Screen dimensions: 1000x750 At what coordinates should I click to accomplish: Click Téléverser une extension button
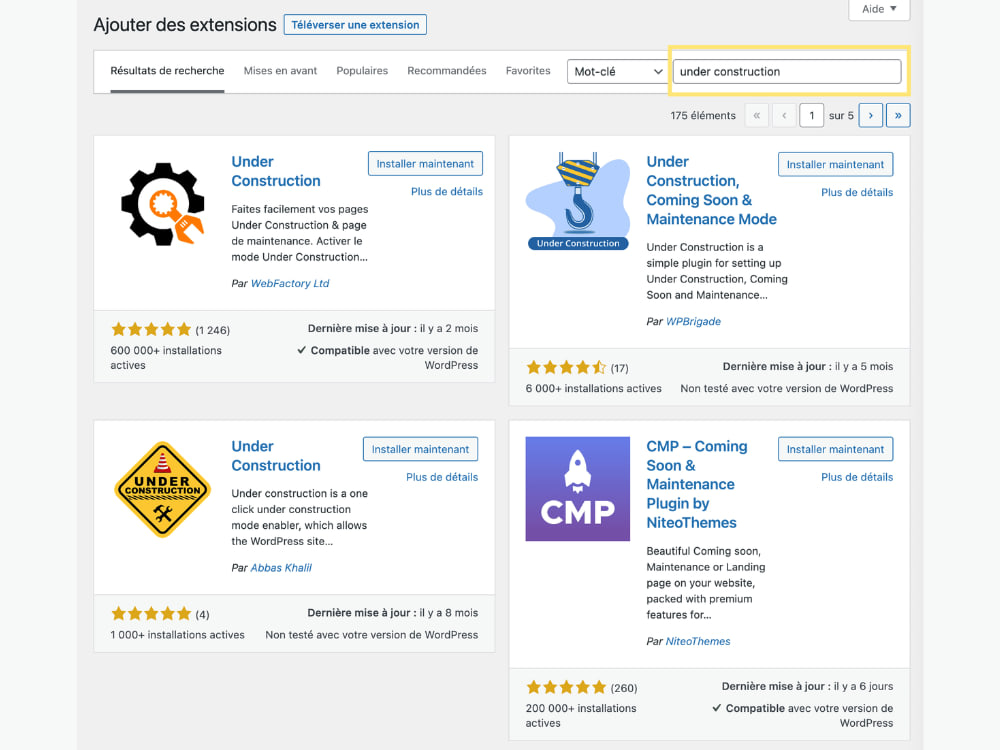(x=355, y=25)
